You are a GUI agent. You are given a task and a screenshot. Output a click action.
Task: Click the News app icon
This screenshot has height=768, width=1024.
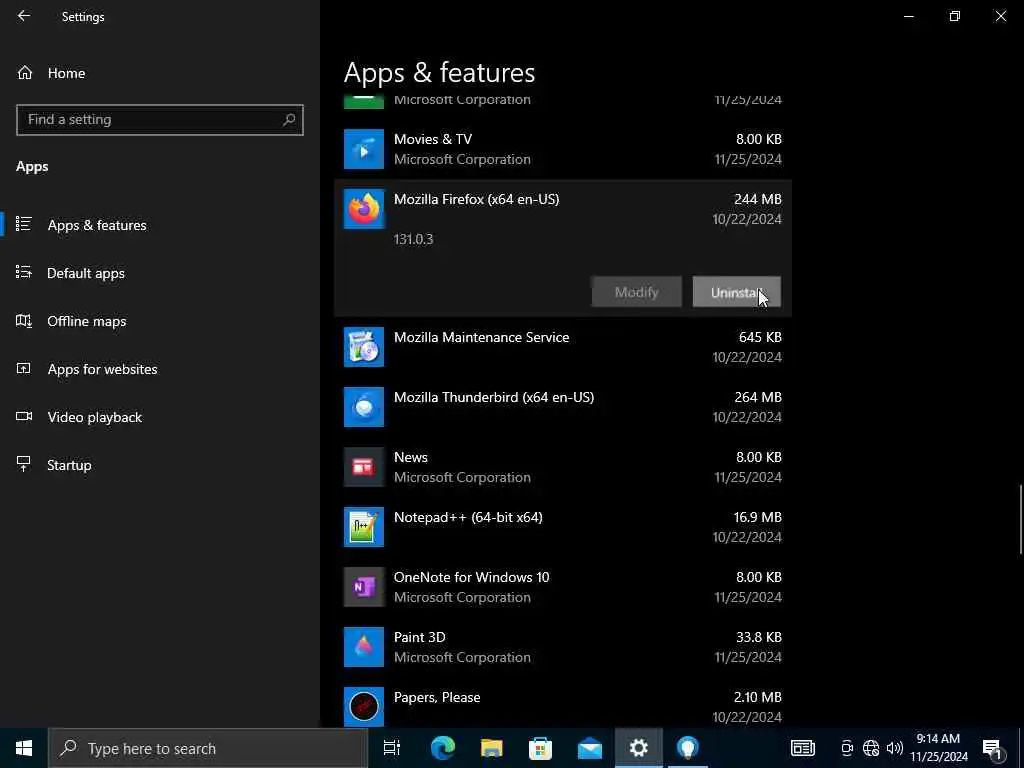point(364,467)
